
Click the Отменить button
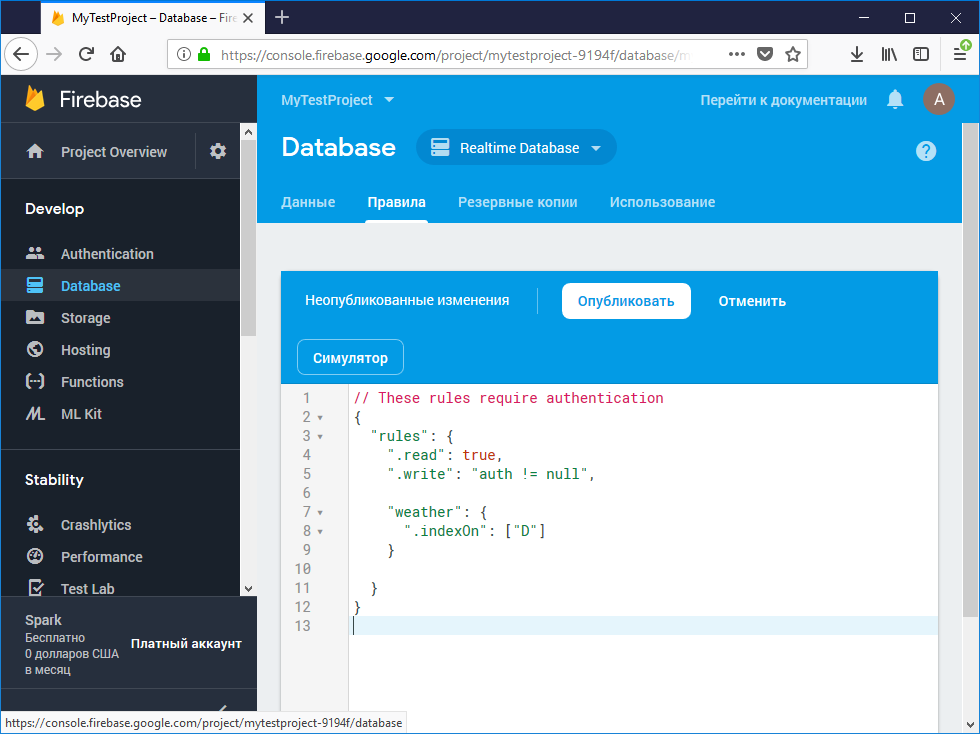[x=752, y=301]
